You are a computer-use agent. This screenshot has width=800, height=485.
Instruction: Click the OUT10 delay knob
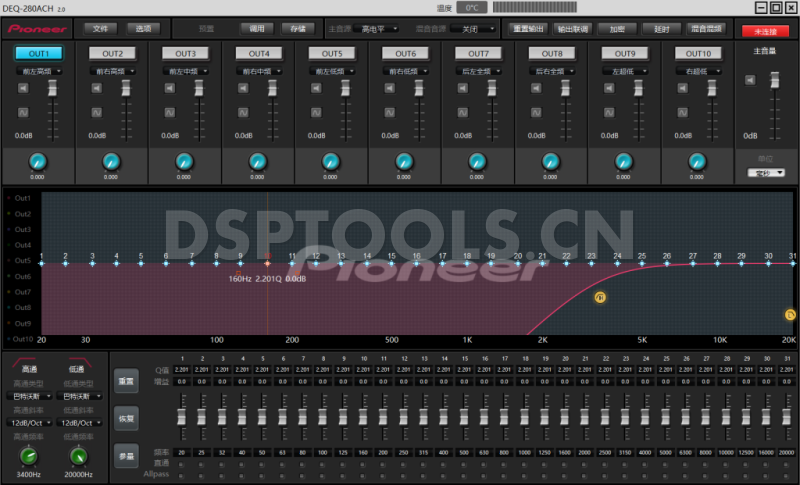click(697, 161)
